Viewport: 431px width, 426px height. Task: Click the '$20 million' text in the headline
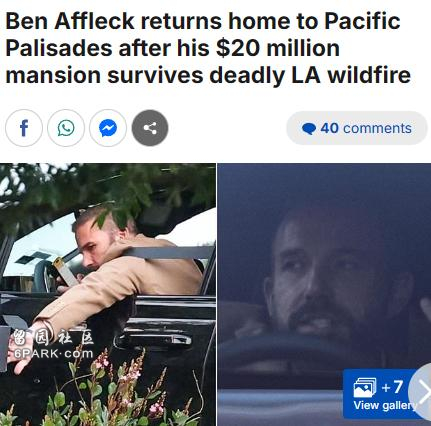pos(278,48)
